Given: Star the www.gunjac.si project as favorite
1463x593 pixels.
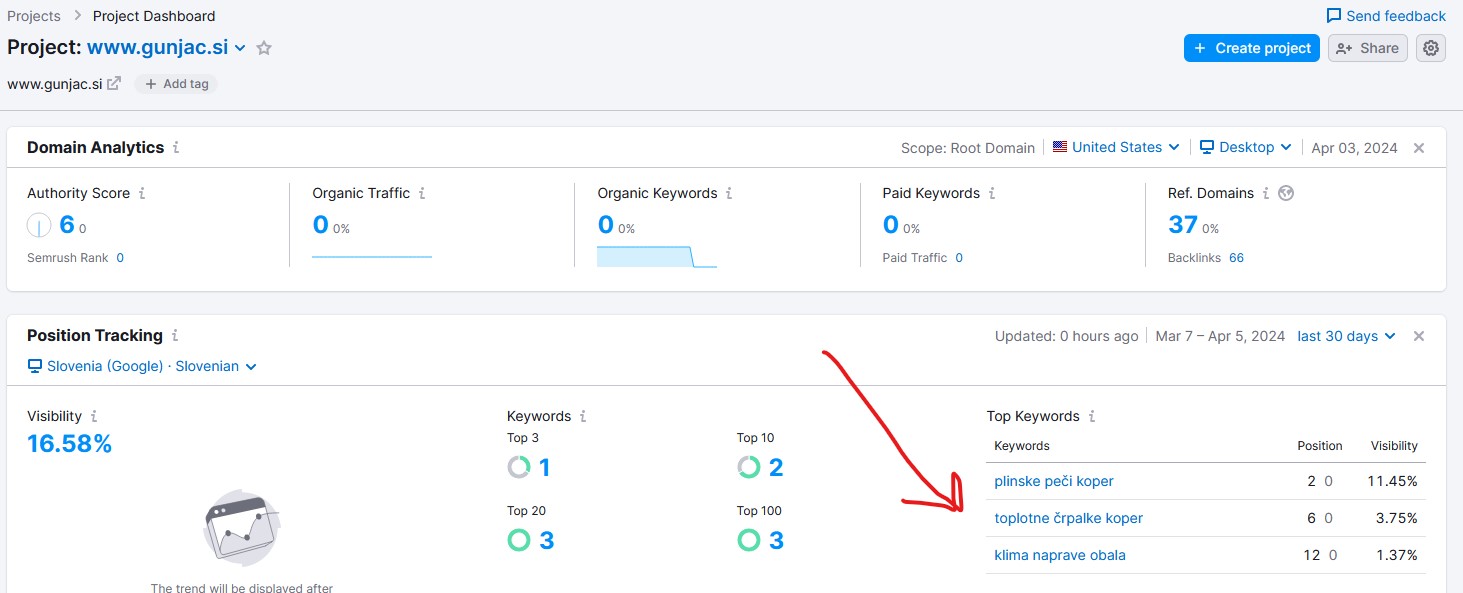Looking at the screenshot, I should (264, 48).
